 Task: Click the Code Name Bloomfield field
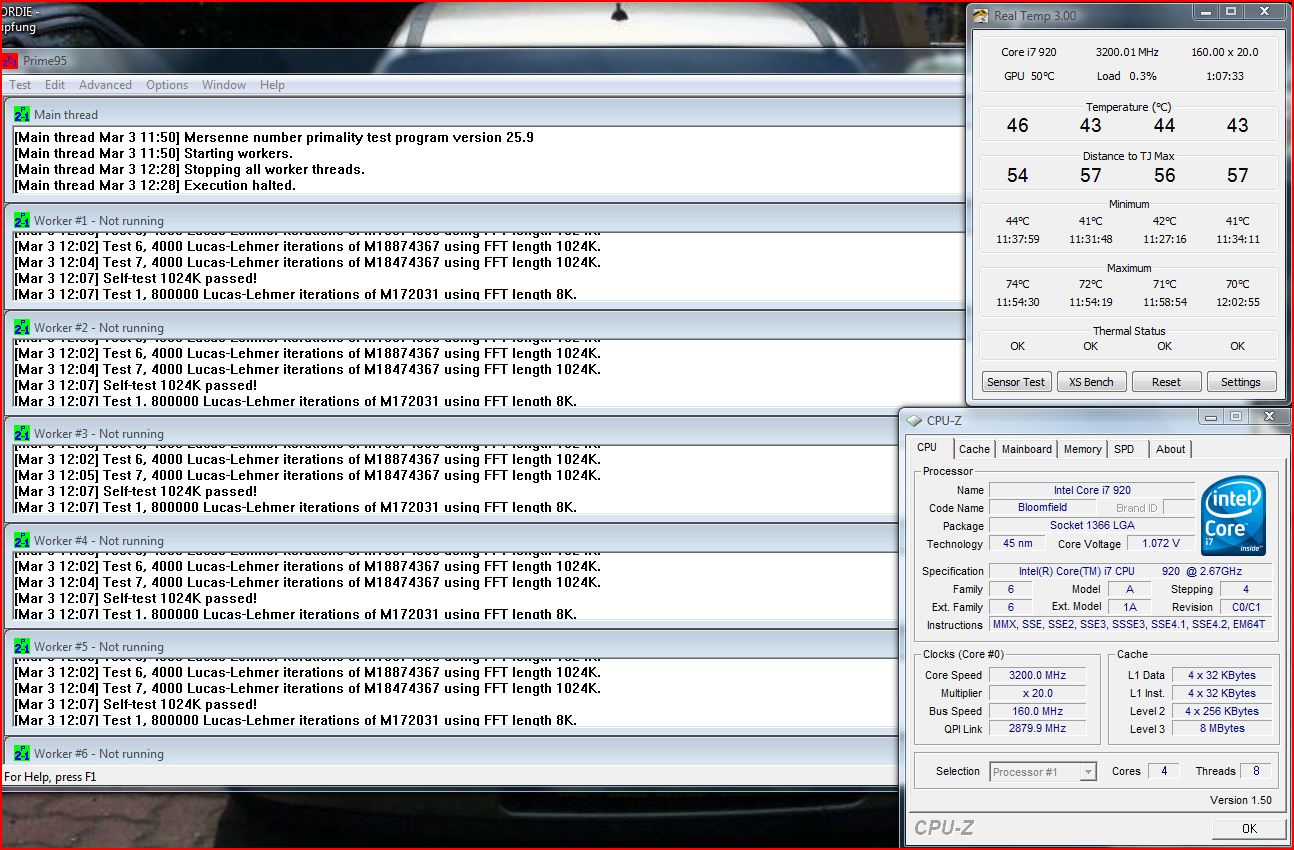[1043, 508]
